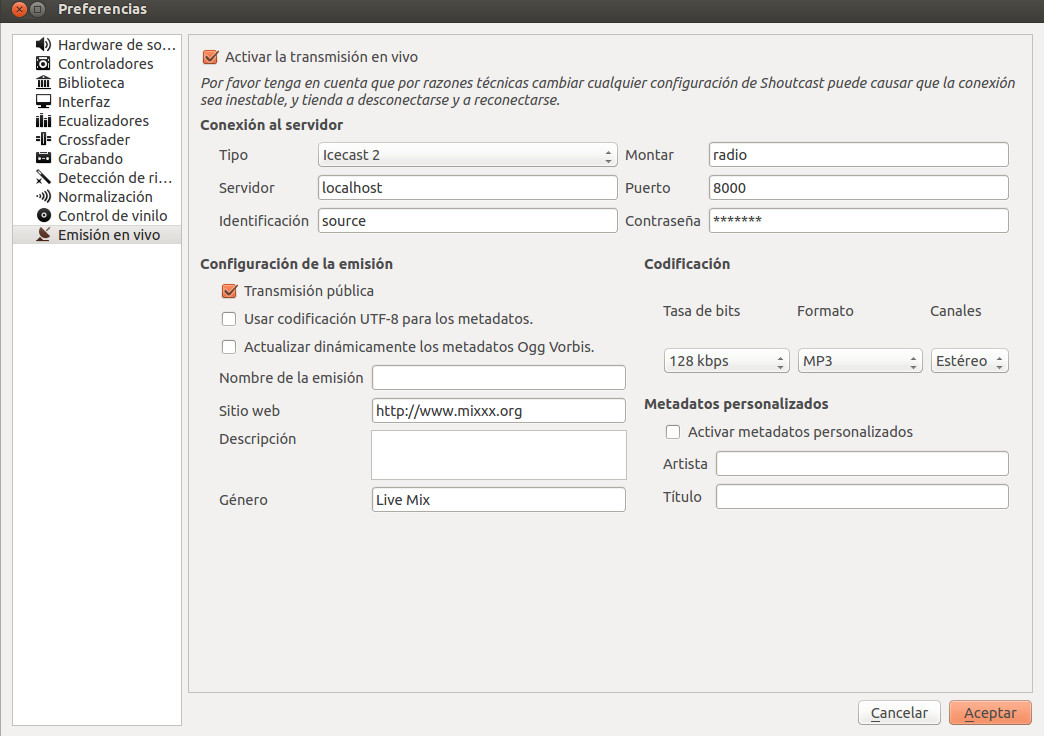Disable the Activar la transmisión en vivo checkbox
This screenshot has height=736, width=1044.
point(210,58)
